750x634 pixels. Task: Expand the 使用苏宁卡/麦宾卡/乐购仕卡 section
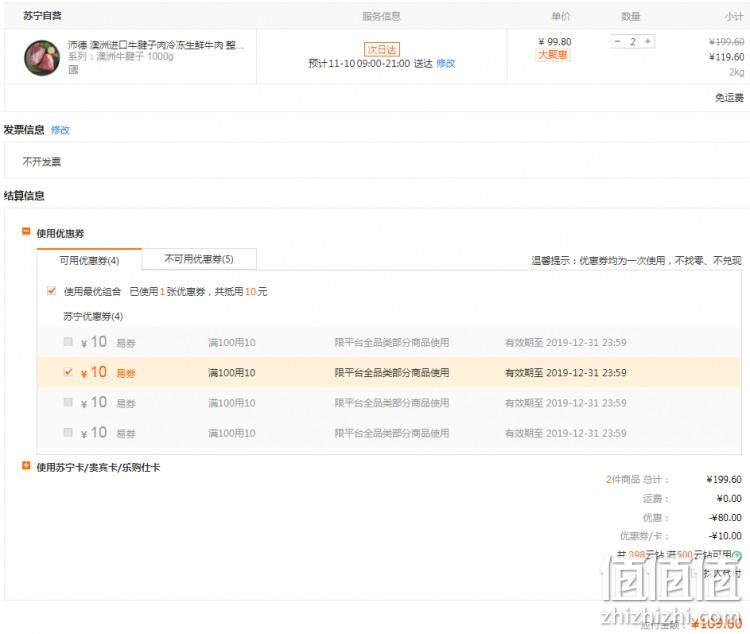[26, 466]
